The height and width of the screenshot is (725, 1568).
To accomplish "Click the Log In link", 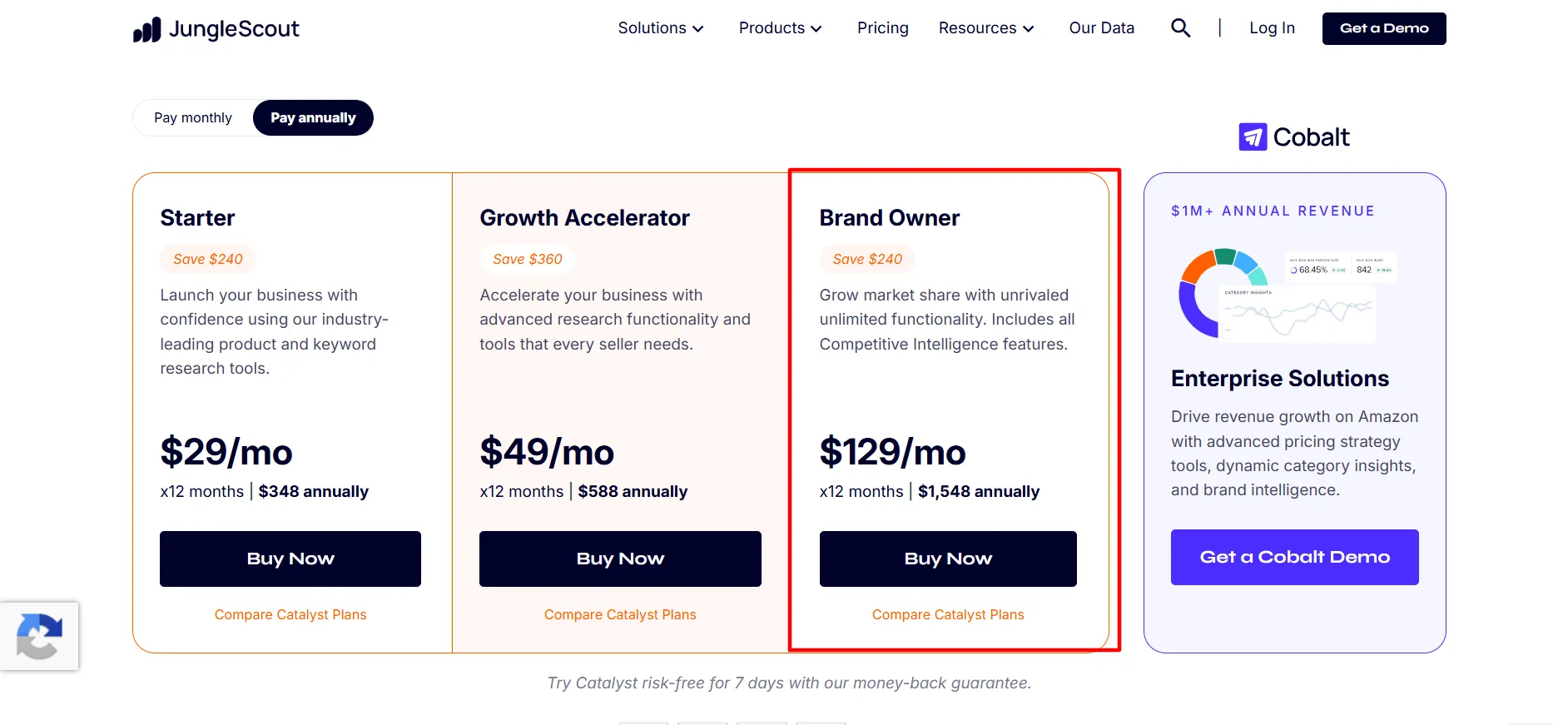I will [1272, 28].
